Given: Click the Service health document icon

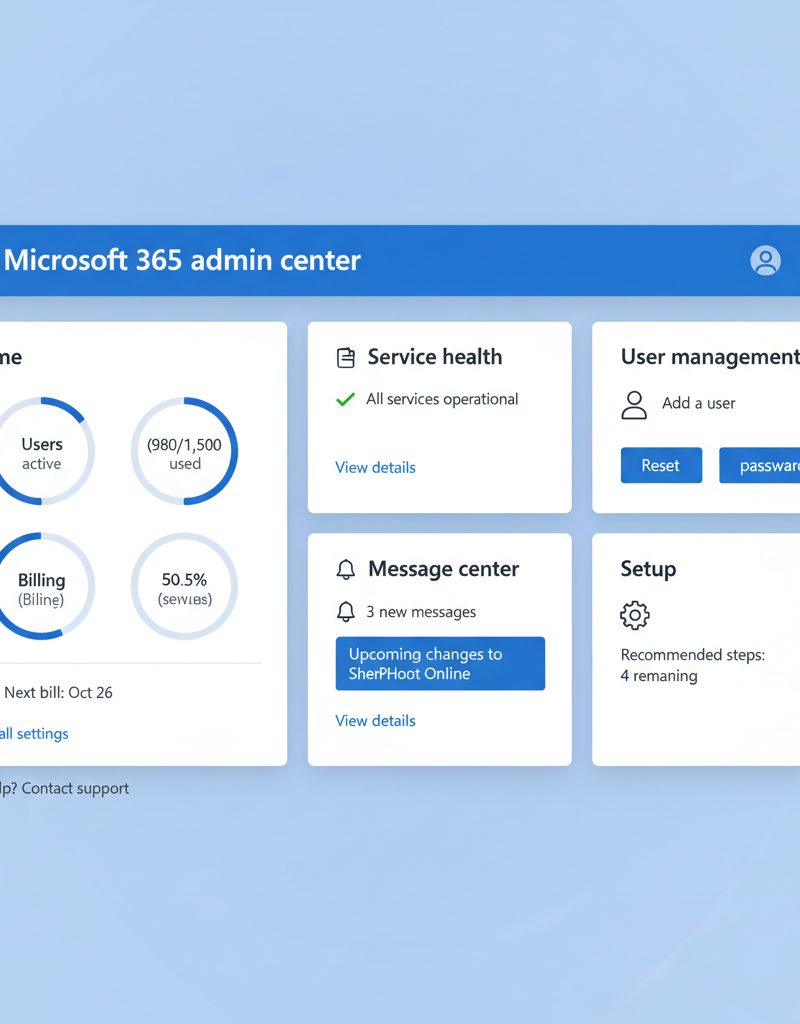Looking at the screenshot, I should pos(345,358).
